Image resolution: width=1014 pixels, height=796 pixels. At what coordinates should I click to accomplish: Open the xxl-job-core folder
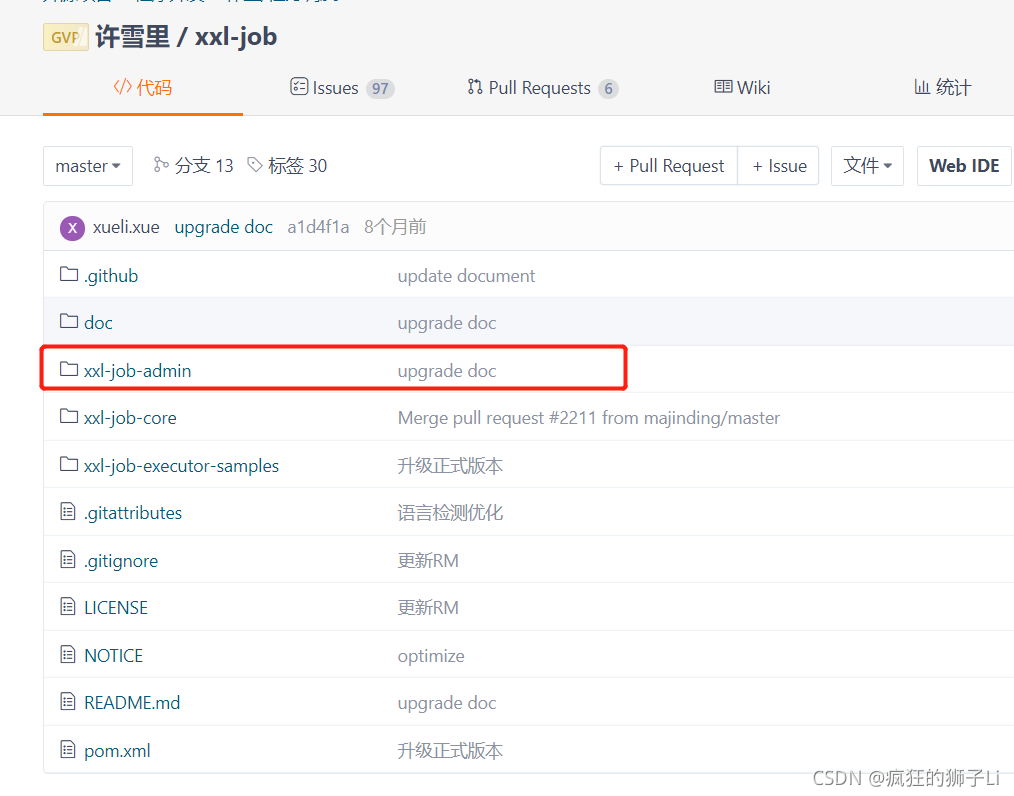(130, 418)
